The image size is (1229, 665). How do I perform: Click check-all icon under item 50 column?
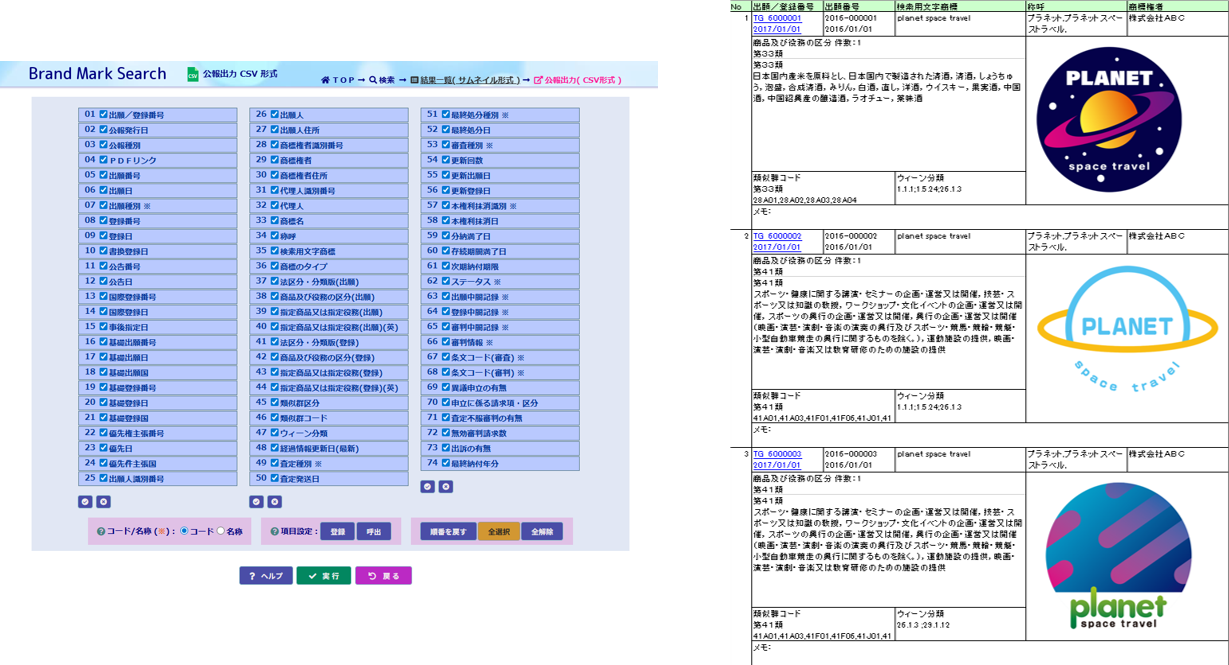tap(257, 502)
